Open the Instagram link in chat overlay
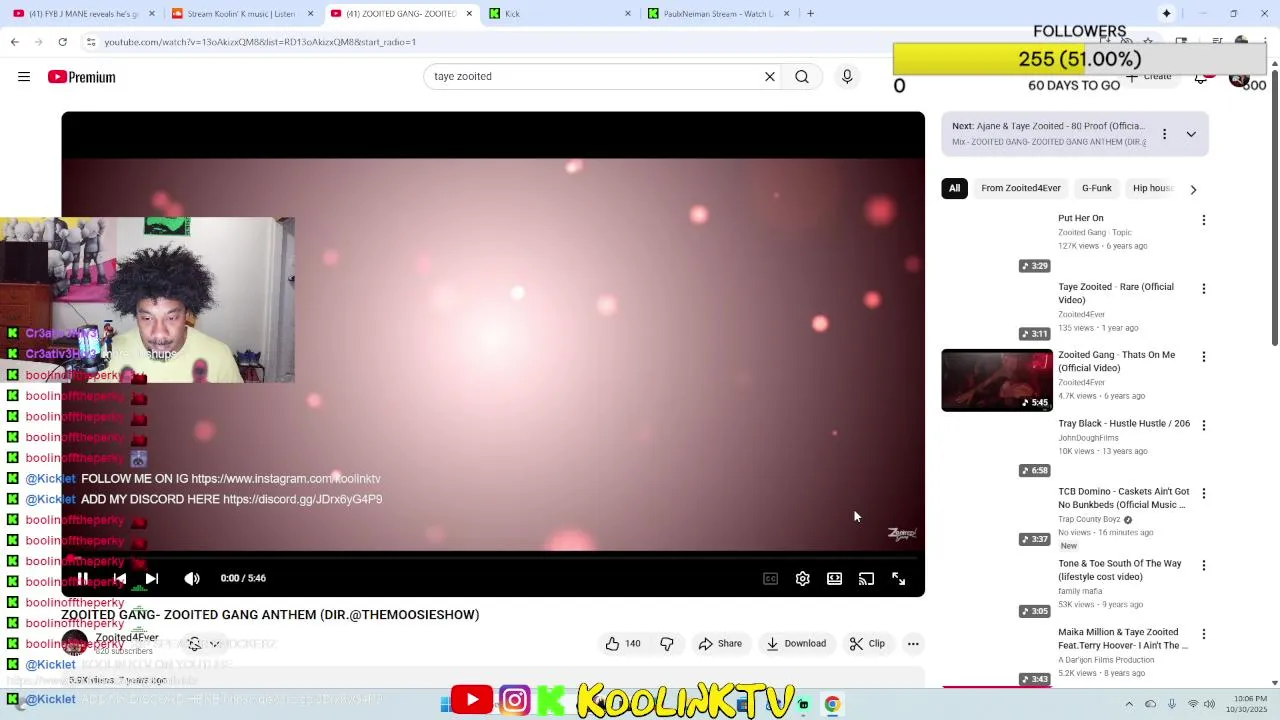Screen dimensions: 1280x720 click(286, 479)
